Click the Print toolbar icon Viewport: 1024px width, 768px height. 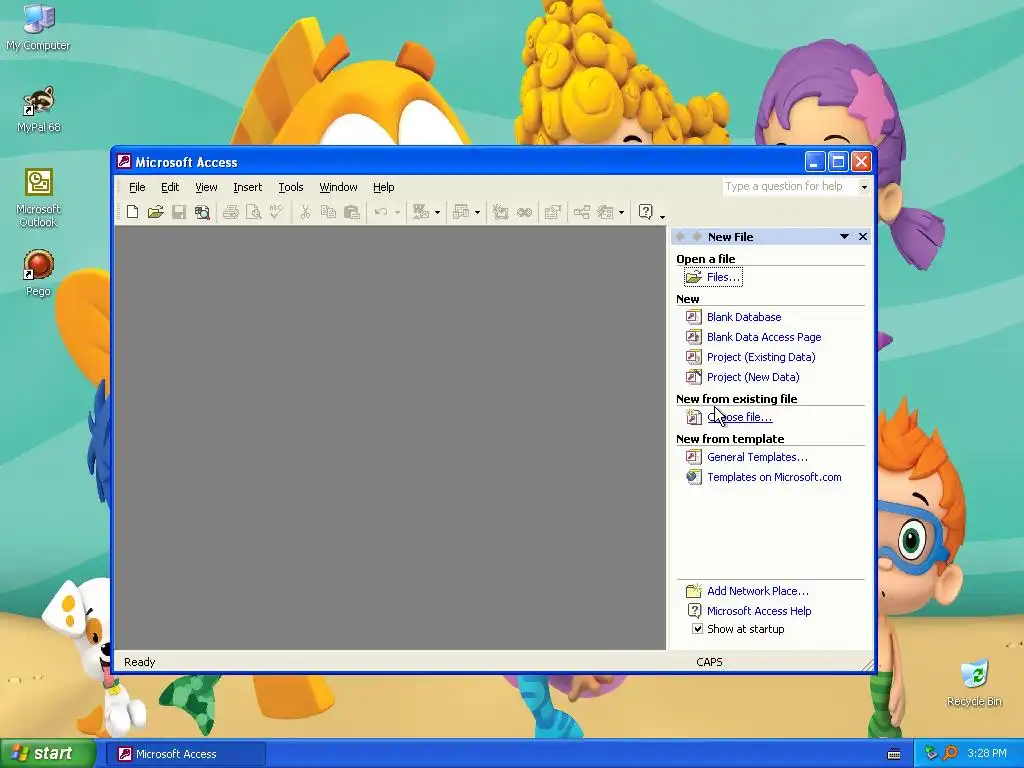(231, 212)
